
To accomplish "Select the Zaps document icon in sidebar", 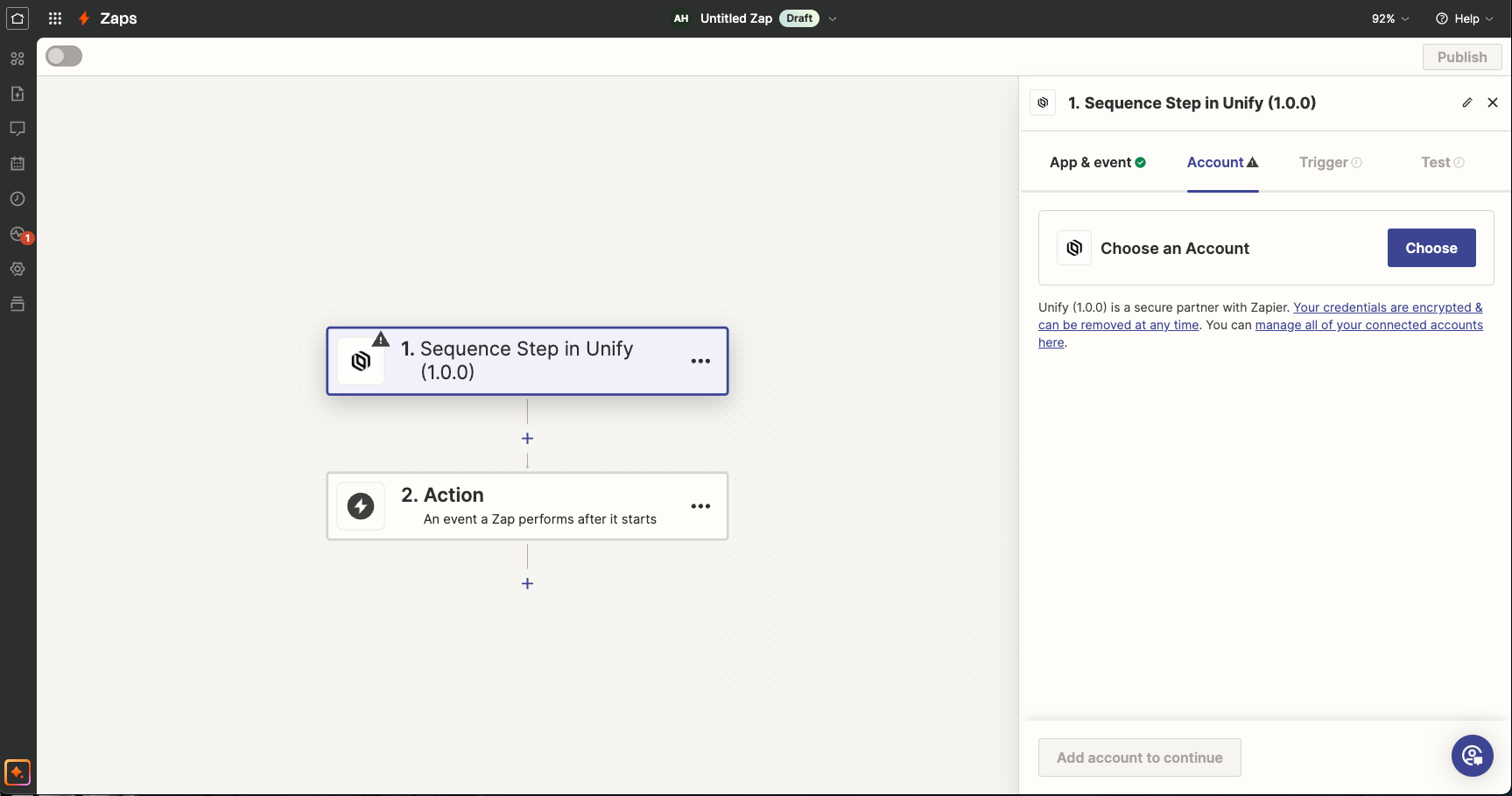I will point(18,94).
